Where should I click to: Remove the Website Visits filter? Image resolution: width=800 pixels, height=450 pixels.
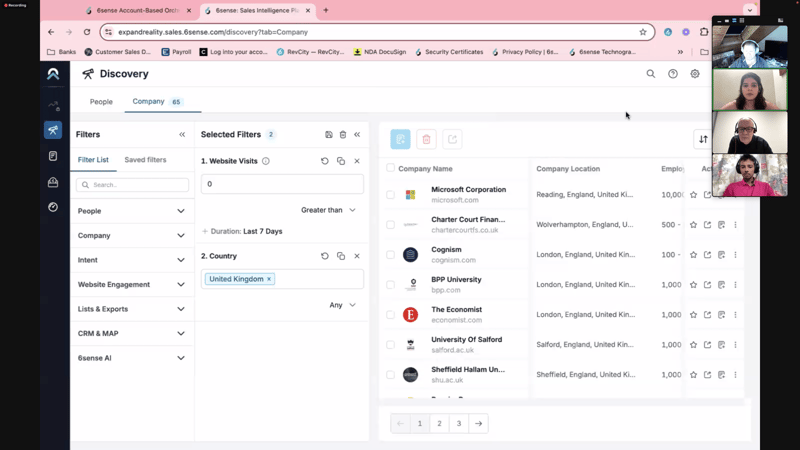pos(357,161)
